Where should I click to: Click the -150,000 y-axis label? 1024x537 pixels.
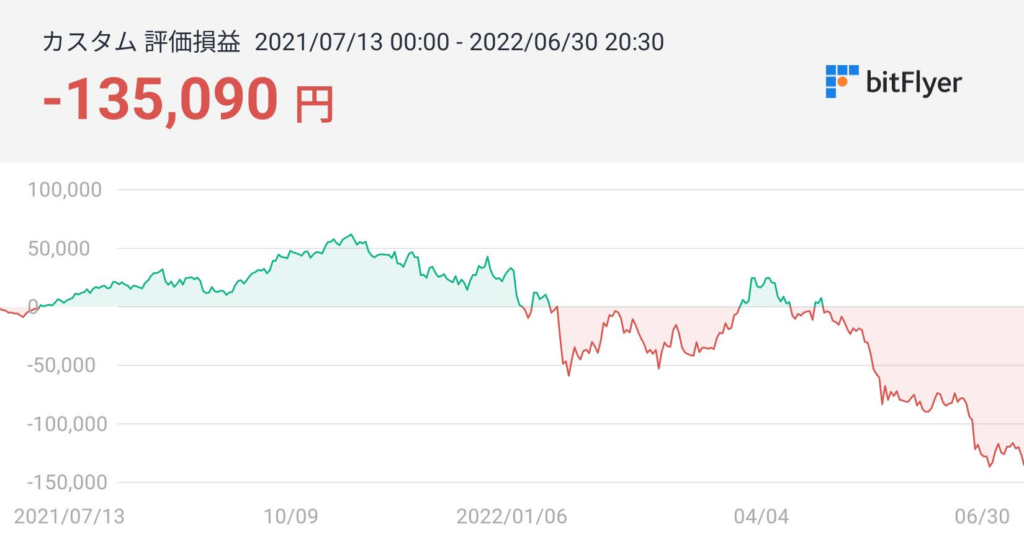tap(67, 482)
